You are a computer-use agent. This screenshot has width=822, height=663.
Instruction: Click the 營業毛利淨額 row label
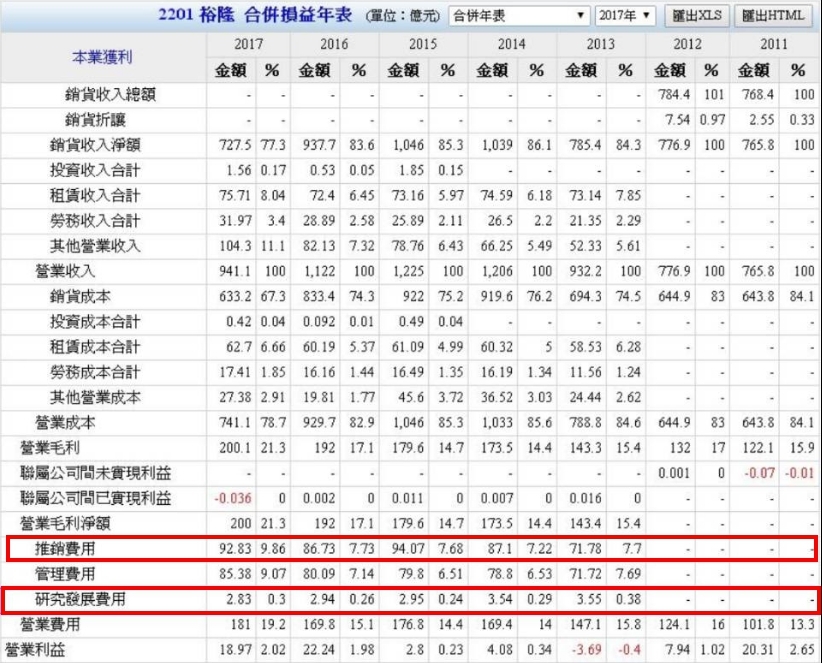point(65,524)
